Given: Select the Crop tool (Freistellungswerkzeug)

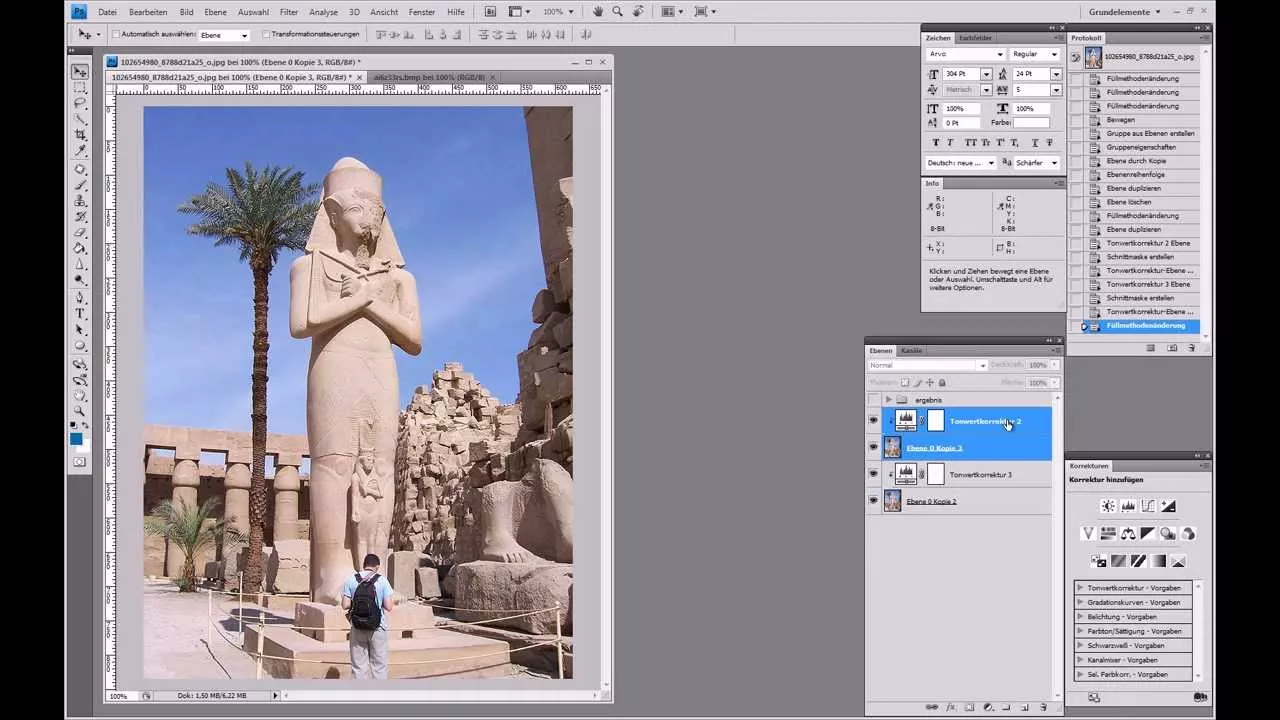Looking at the screenshot, I should pyautogui.click(x=80, y=134).
